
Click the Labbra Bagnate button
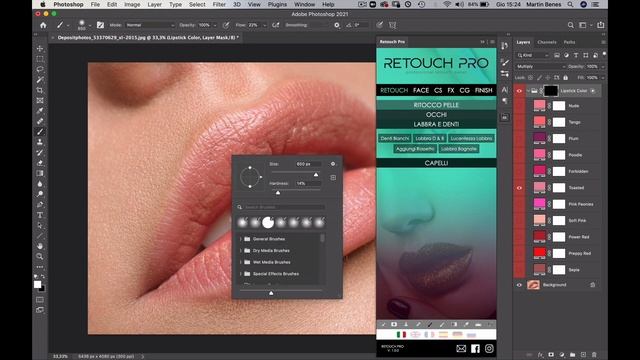click(x=459, y=149)
